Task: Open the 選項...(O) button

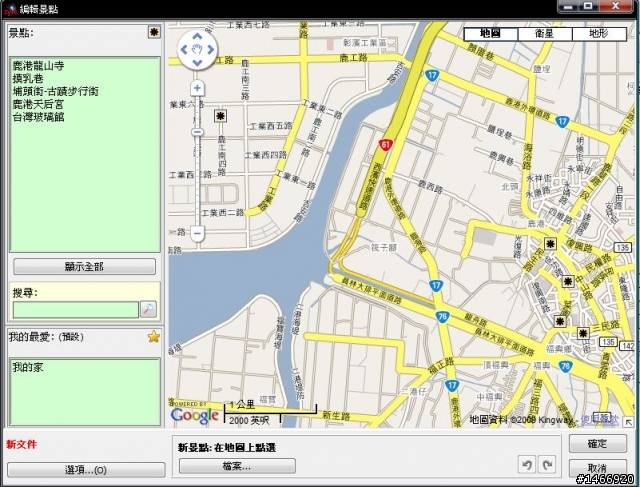Action: (86, 469)
